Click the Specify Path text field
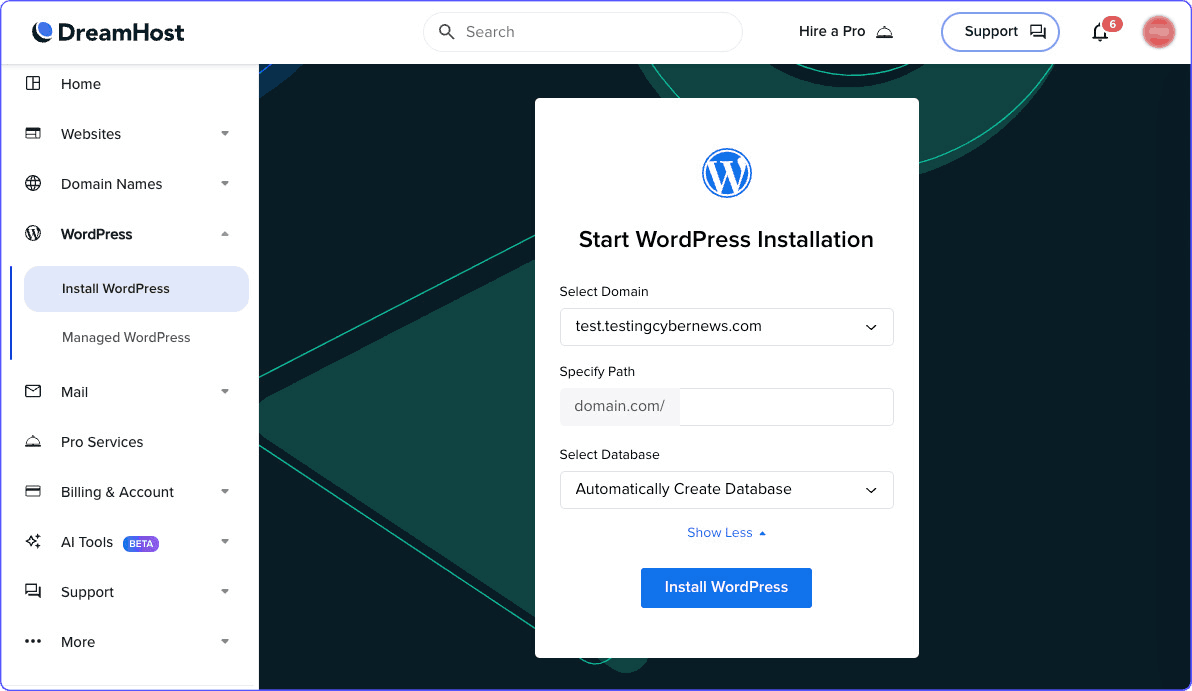The height and width of the screenshot is (691, 1192). [786, 407]
